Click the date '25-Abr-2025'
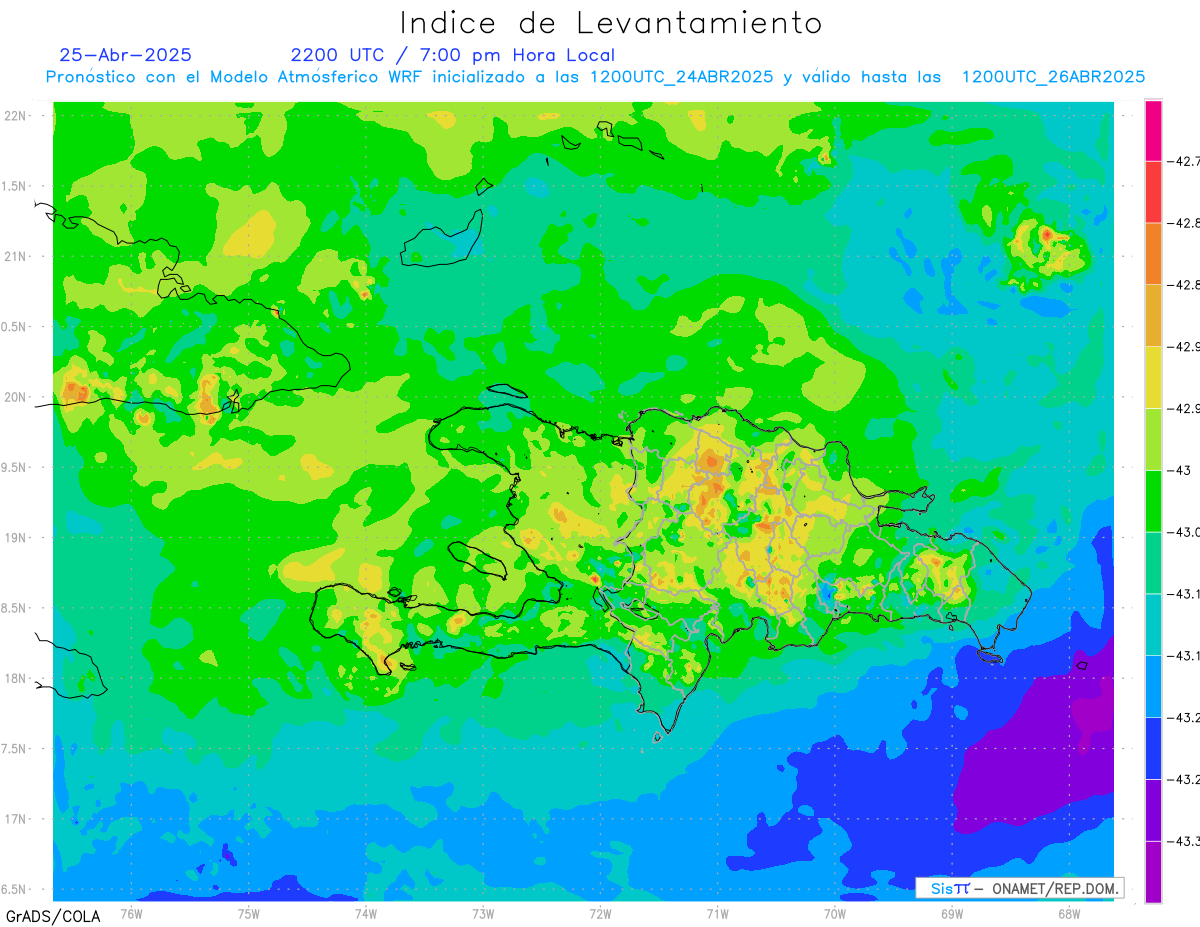 126,55
